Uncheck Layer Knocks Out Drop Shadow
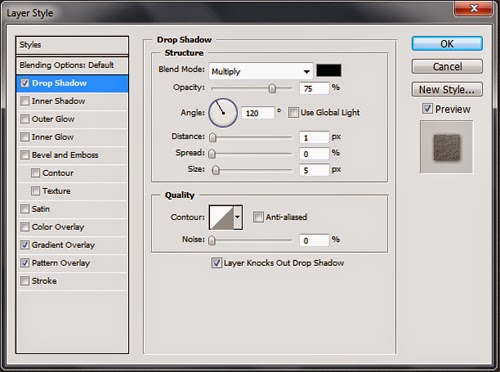 [217, 263]
